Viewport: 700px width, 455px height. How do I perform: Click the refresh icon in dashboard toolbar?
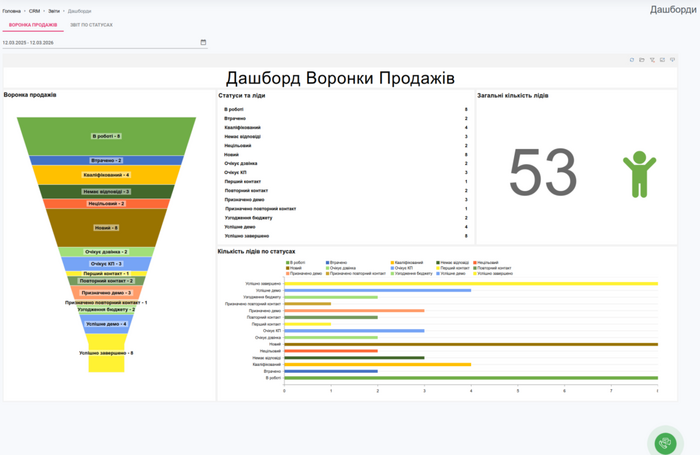click(632, 60)
